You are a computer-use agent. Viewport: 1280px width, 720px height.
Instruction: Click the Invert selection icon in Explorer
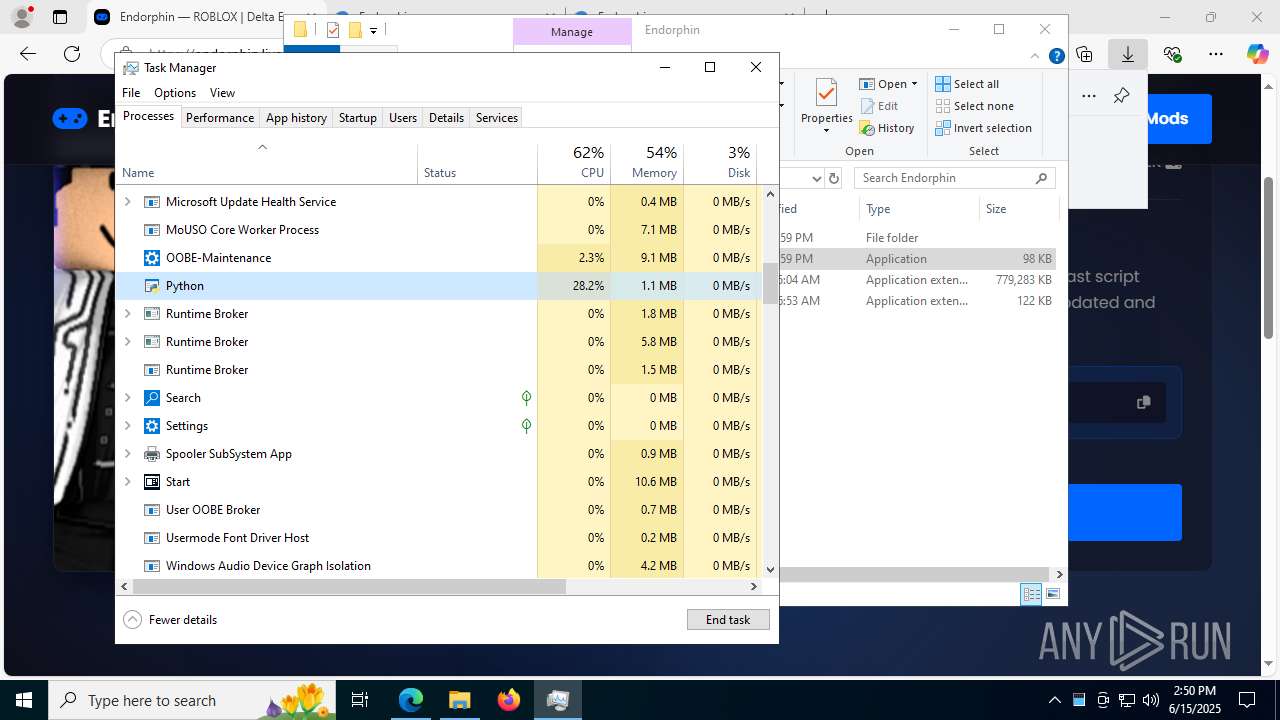click(x=943, y=128)
